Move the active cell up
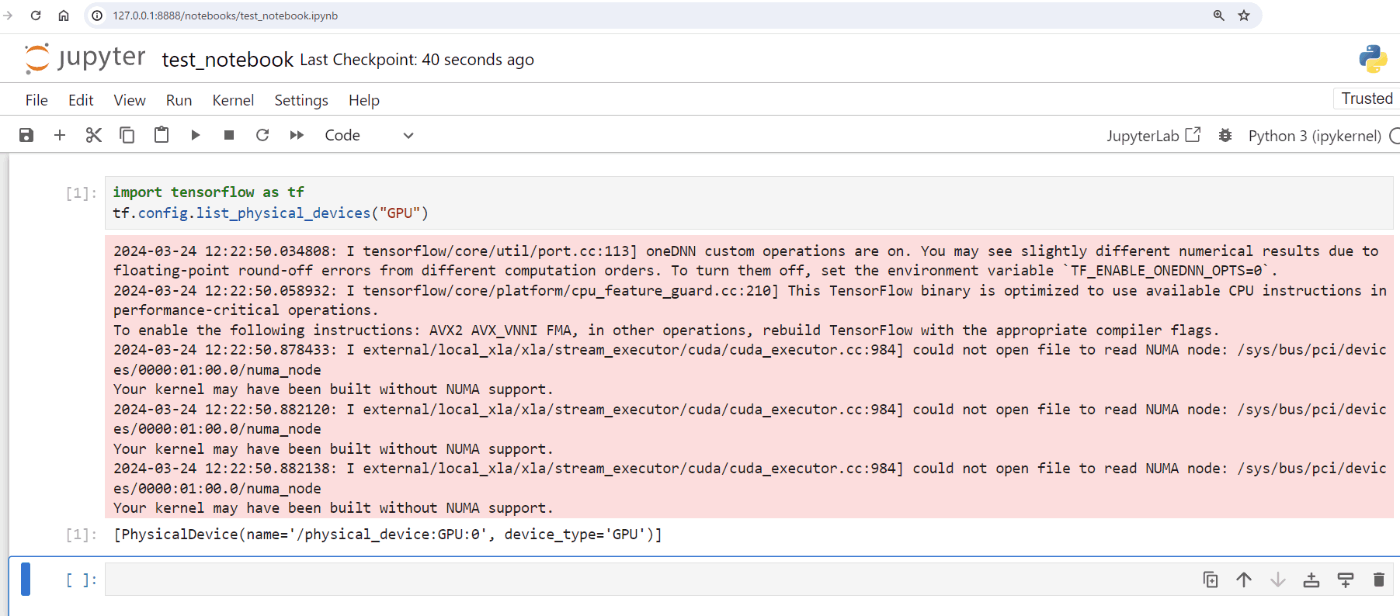1400x616 pixels. coord(1244,579)
